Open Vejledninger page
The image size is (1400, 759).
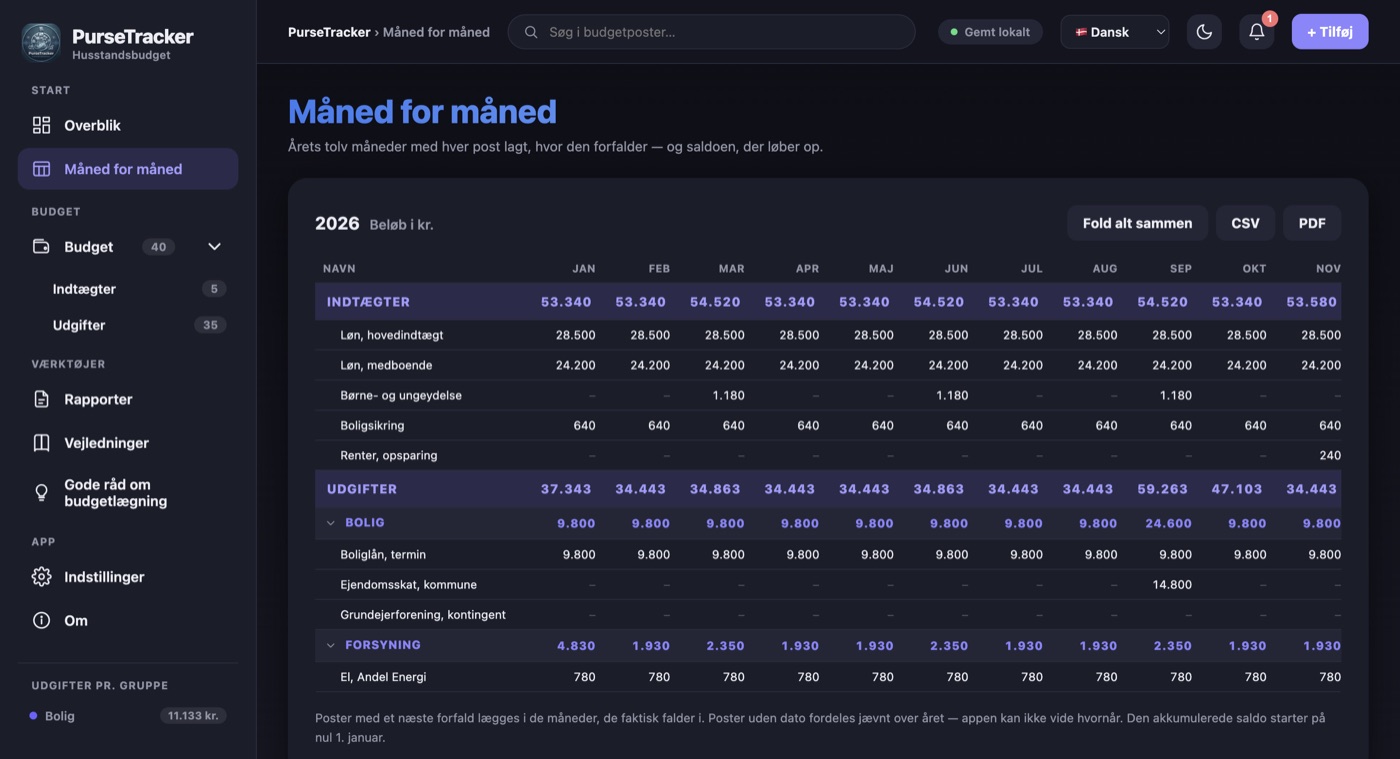128,443
